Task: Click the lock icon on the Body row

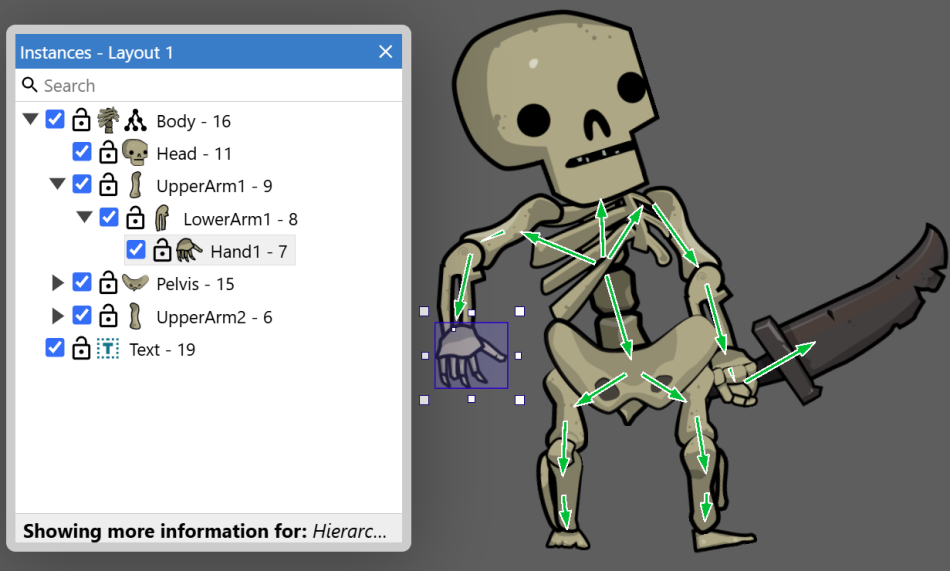Action: [x=82, y=121]
